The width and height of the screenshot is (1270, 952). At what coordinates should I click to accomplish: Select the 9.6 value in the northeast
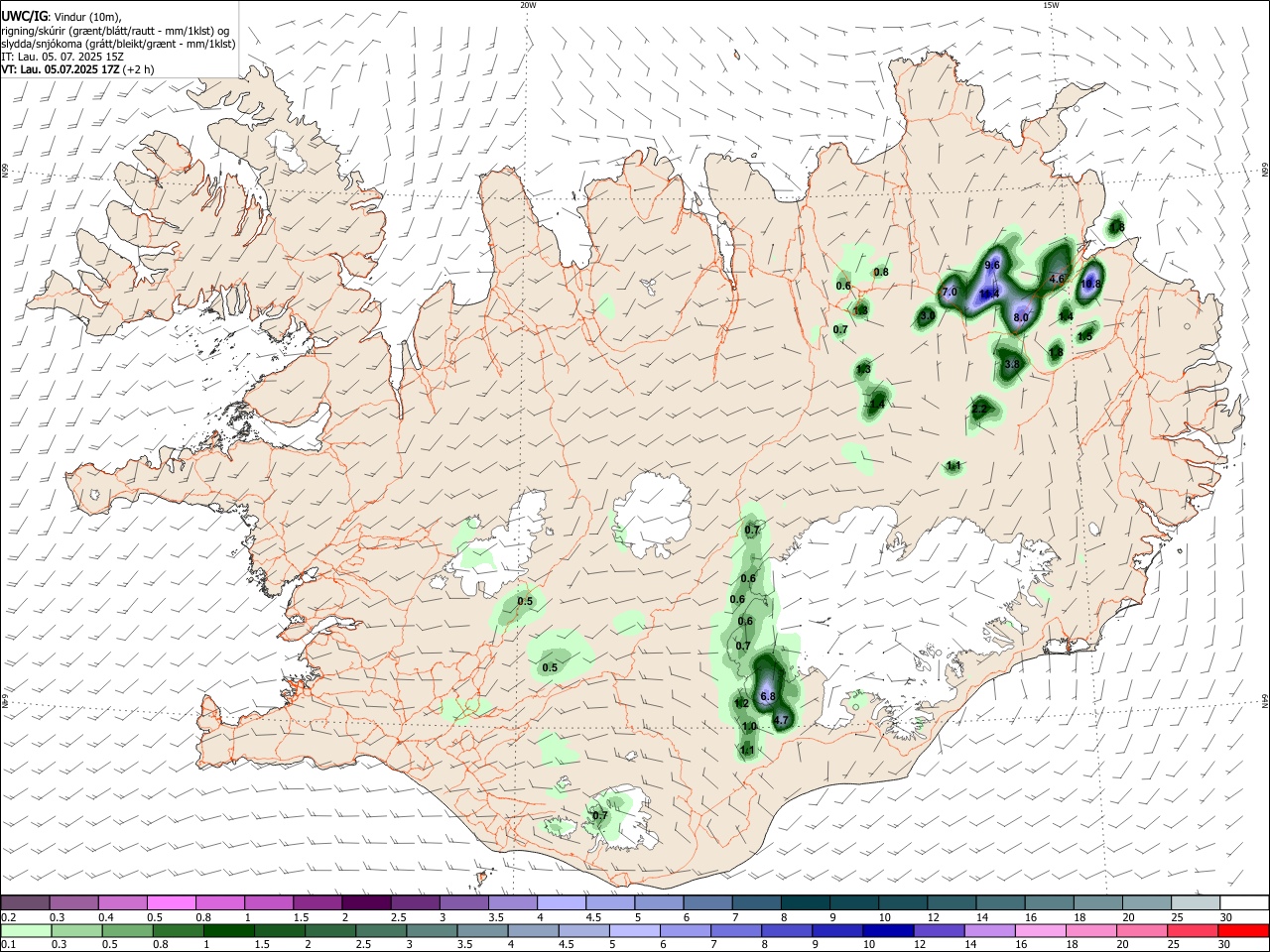[x=992, y=266]
